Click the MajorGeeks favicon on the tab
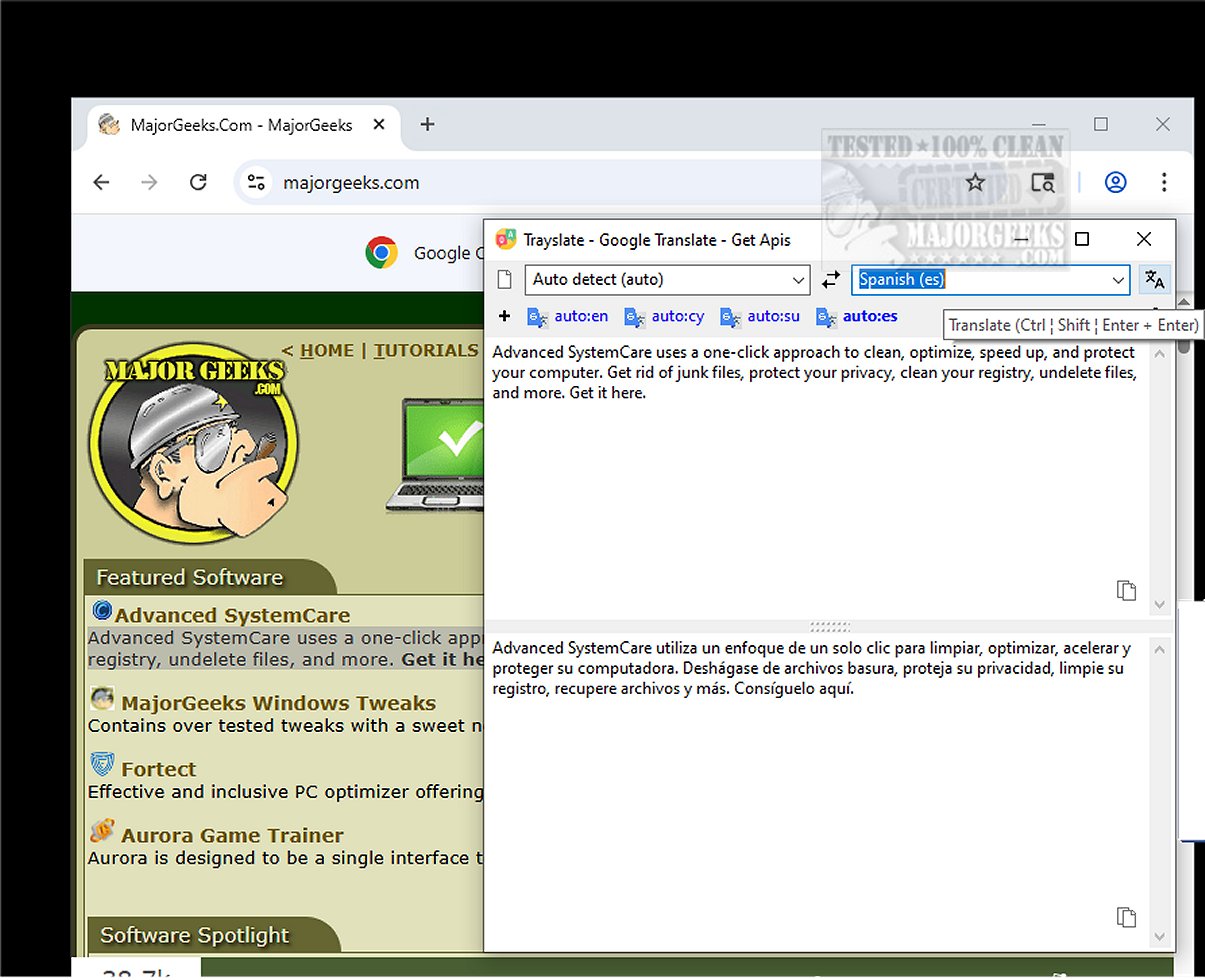 point(110,125)
